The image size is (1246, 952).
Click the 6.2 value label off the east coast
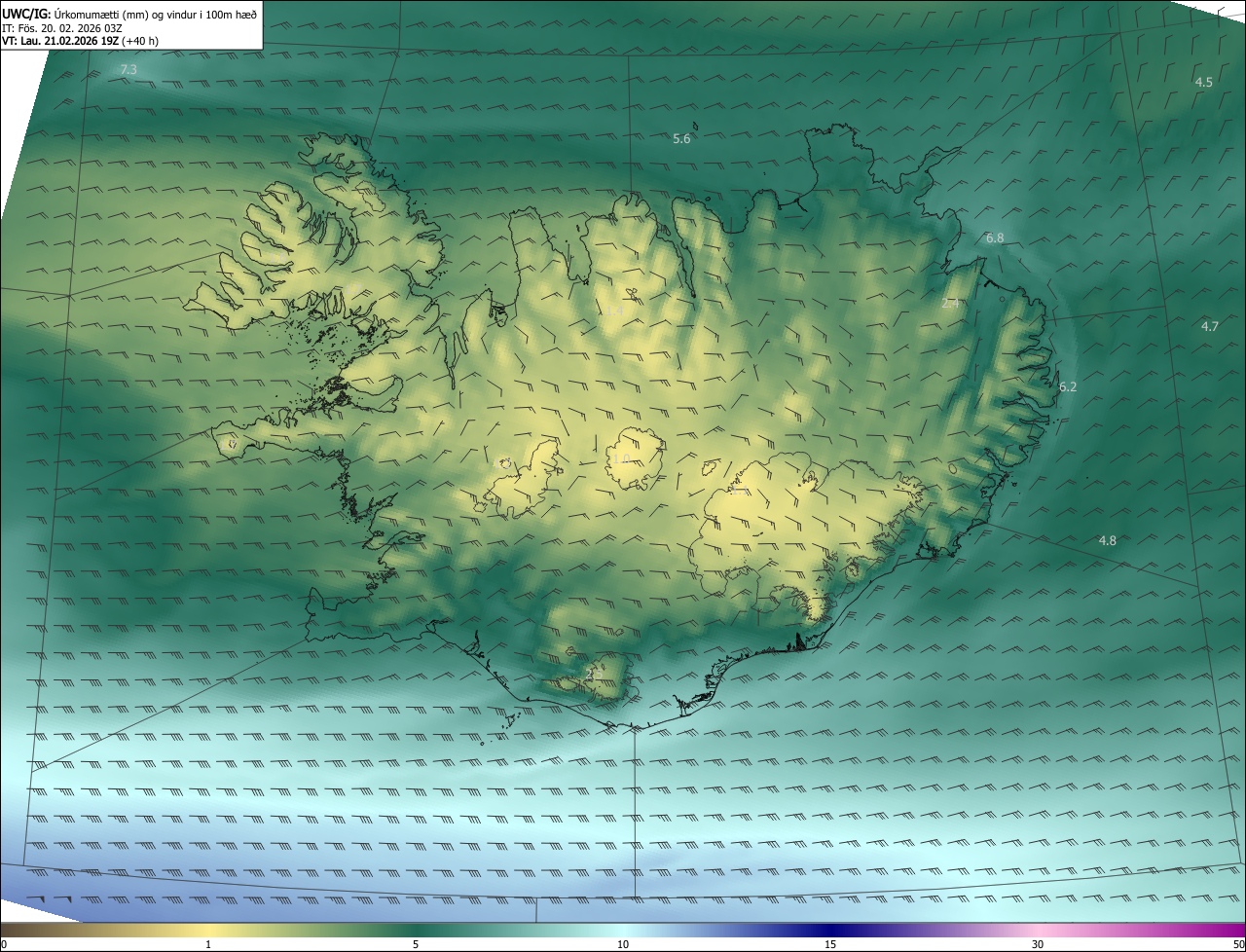point(1068,387)
